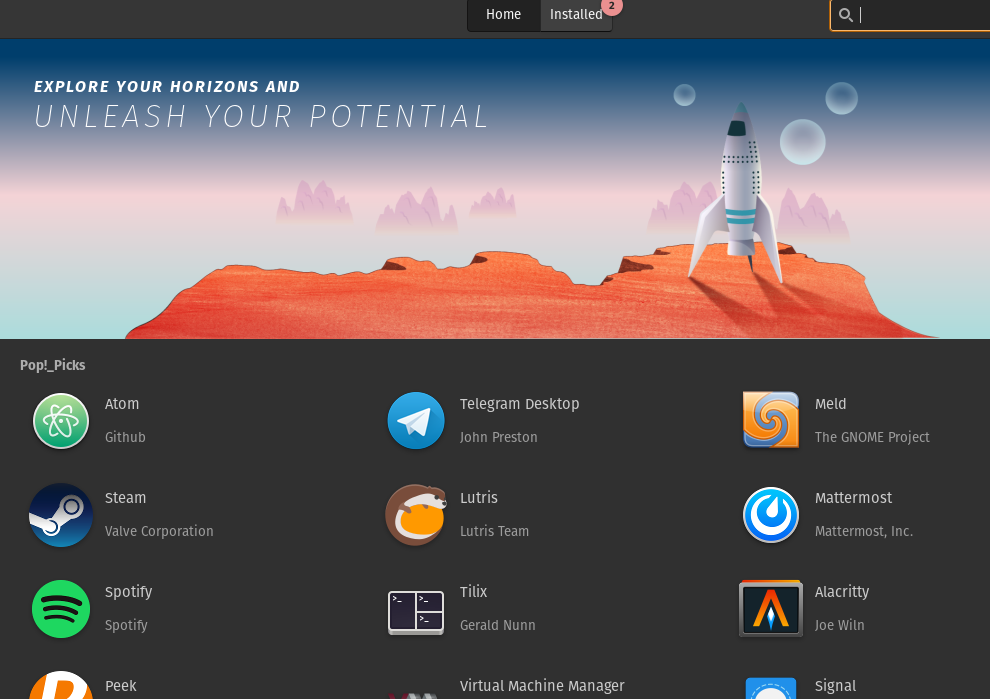
Task: Click the Signal app name
Action: (x=835, y=686)
